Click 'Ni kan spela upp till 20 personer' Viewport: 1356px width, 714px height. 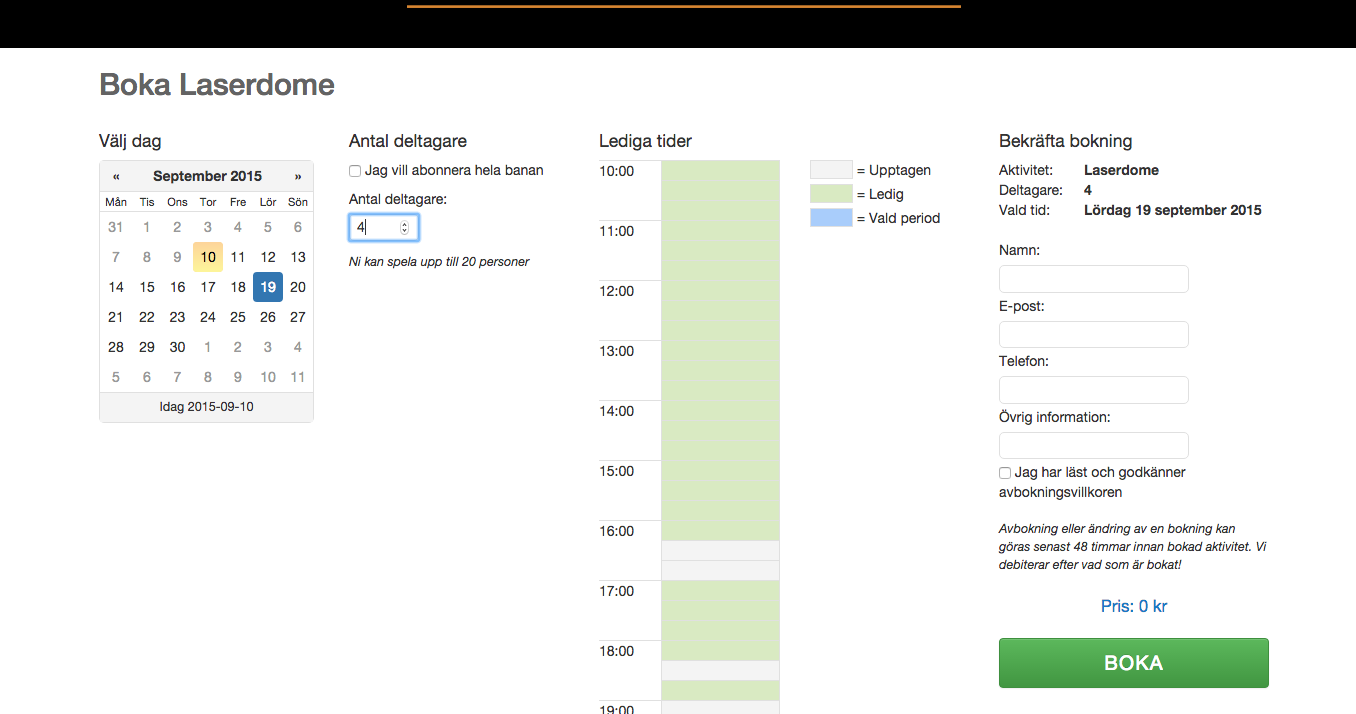pyautogui.click(x=439, y=262)
